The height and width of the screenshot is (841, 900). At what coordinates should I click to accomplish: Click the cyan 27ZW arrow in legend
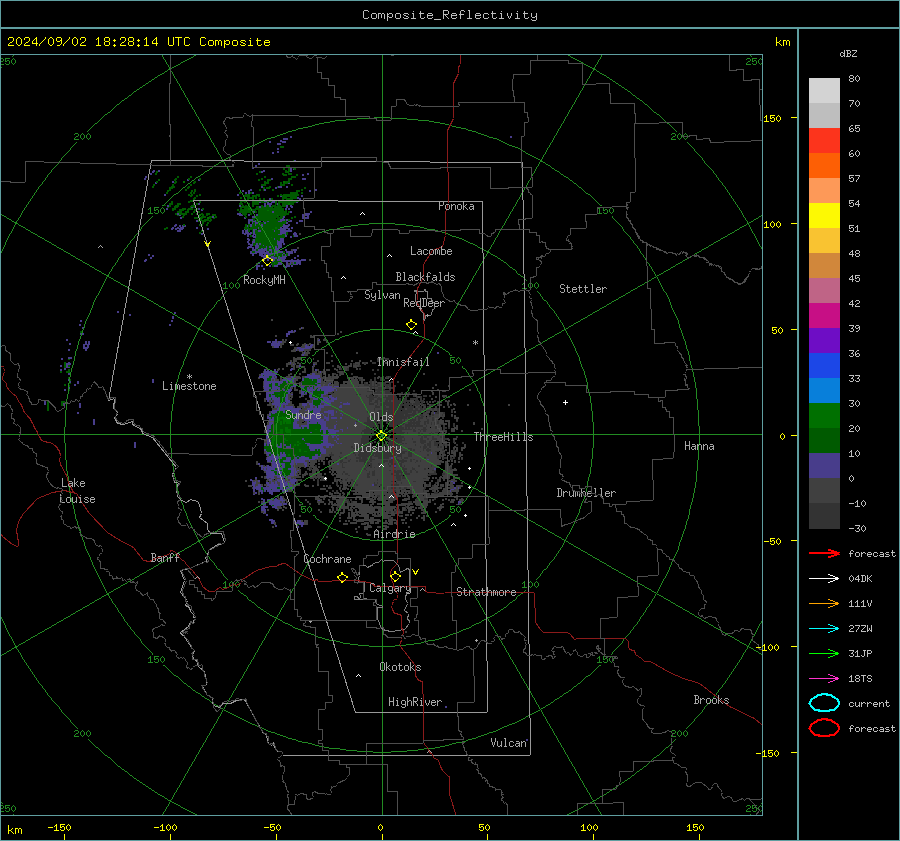(824, 629)
